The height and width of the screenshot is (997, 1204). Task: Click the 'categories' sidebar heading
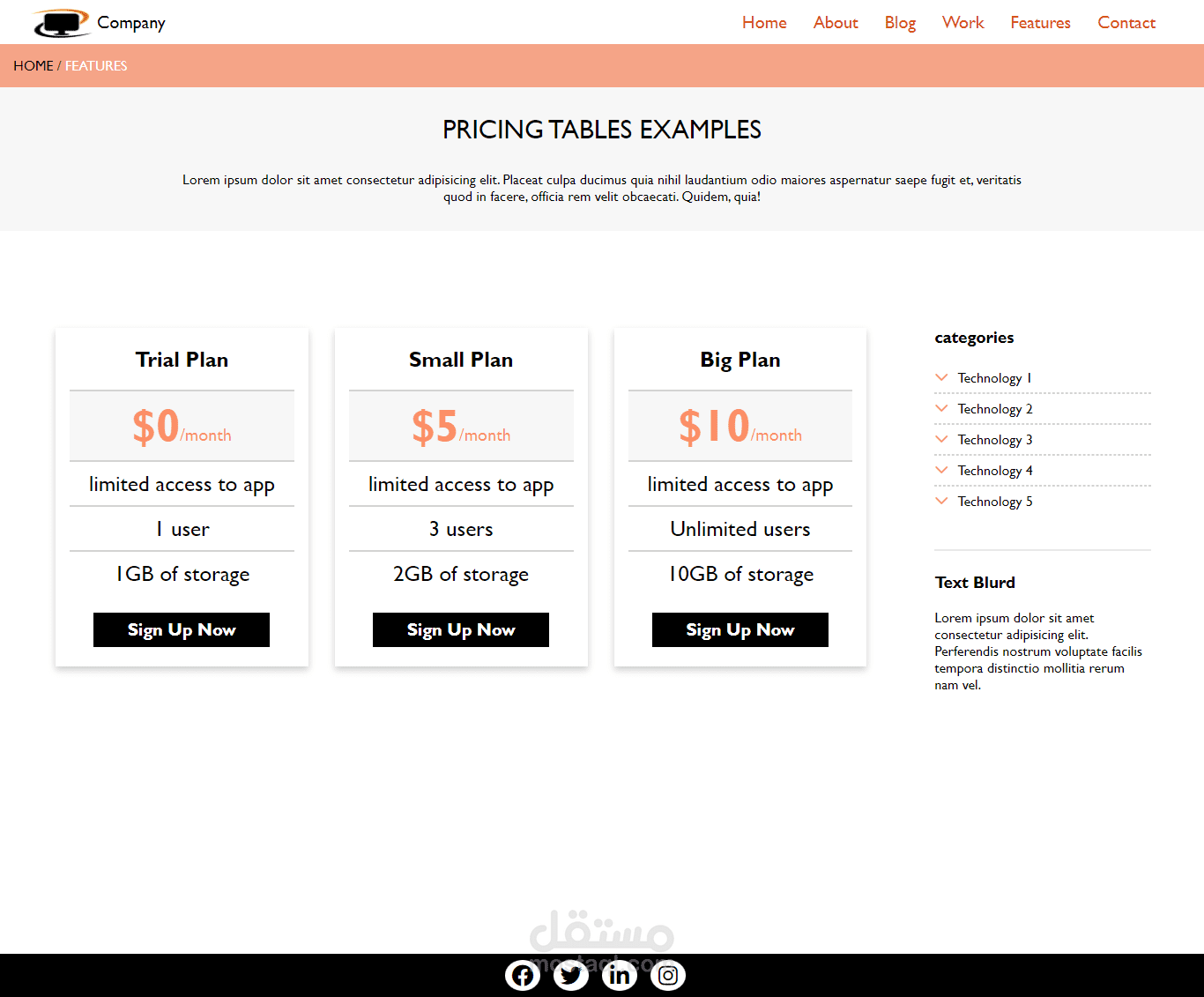[x=974, y=338]
